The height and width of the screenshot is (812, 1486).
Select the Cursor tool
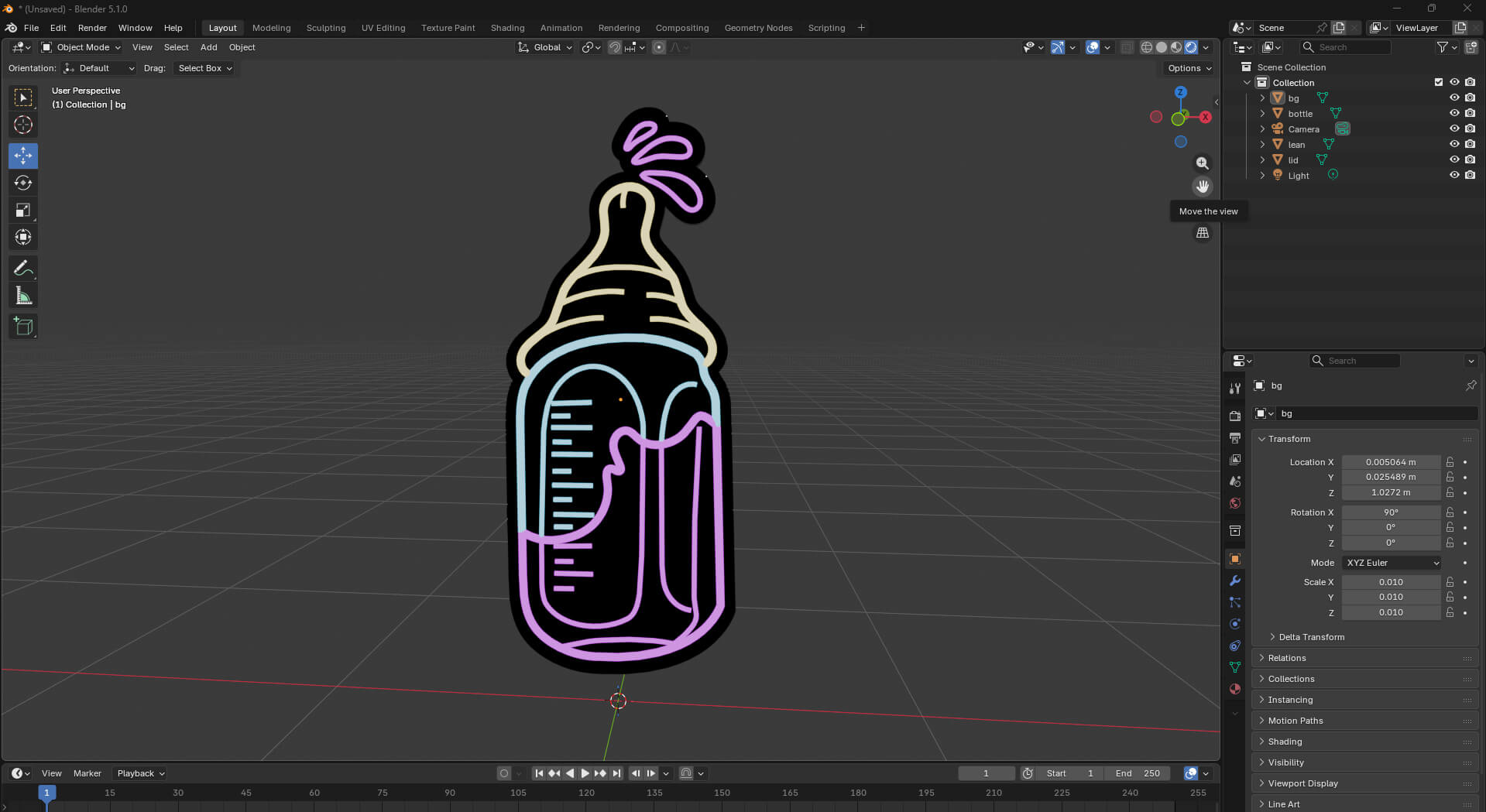[23, 125]
